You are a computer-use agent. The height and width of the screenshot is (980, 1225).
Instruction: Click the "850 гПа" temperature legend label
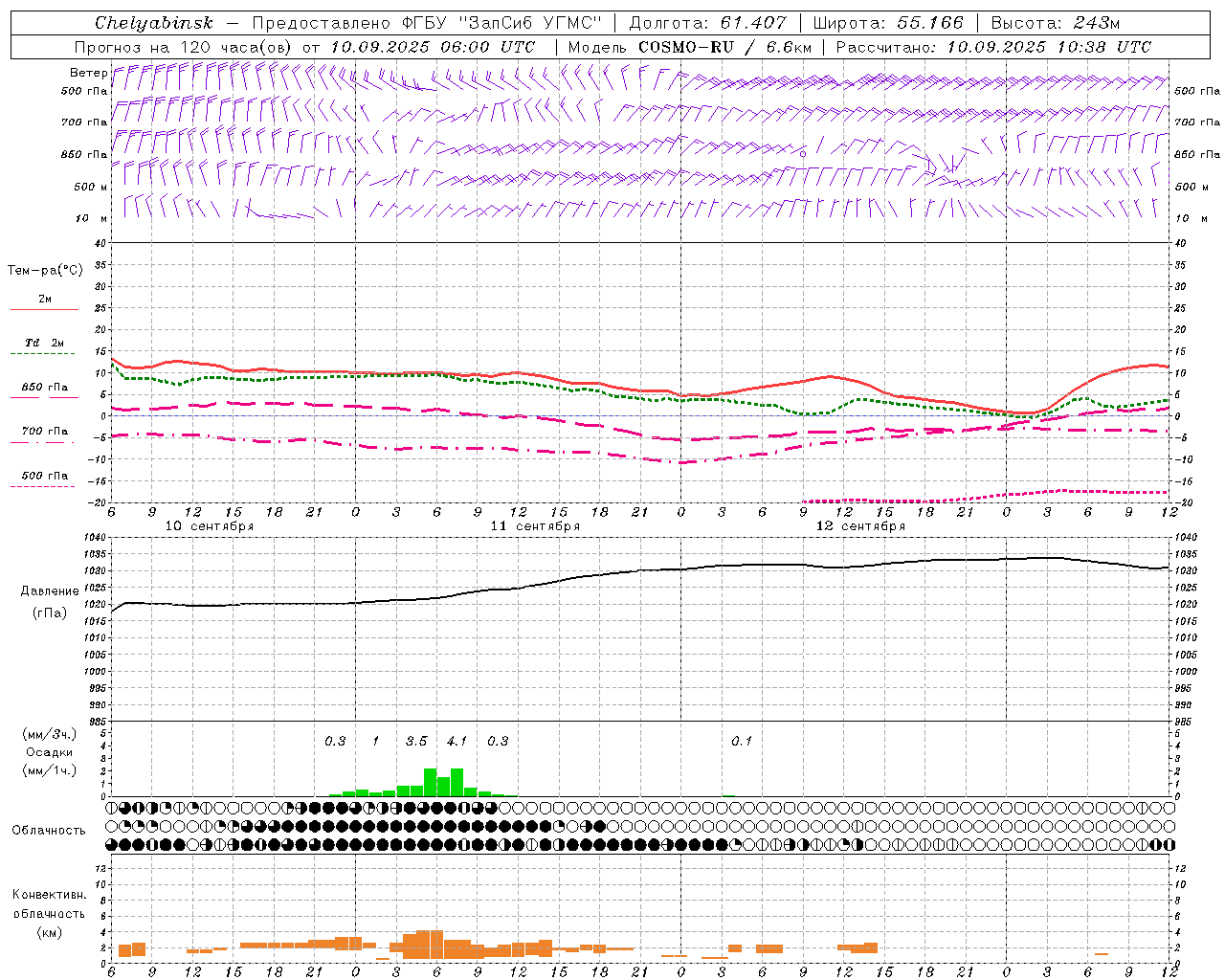[x=45, y=388]
